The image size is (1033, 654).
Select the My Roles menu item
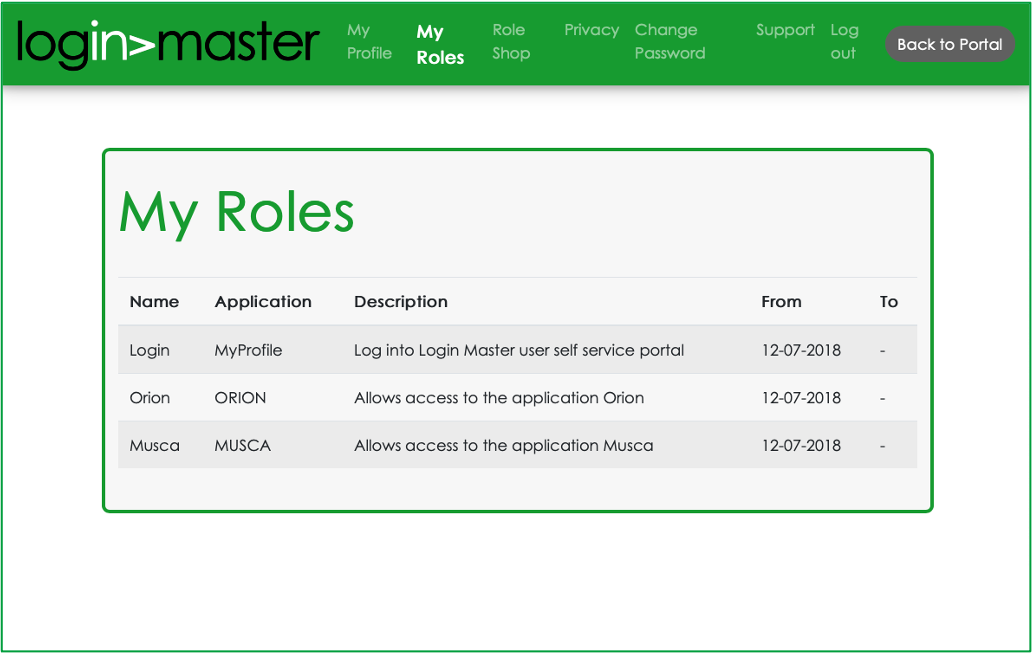click(x=440, y=42)
